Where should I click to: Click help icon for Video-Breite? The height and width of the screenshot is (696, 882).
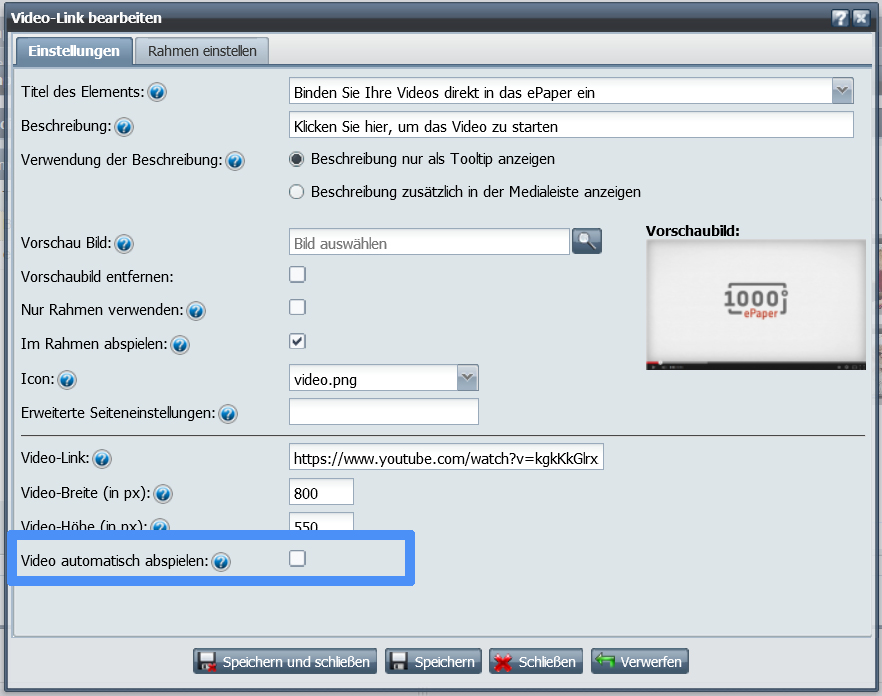163,494
